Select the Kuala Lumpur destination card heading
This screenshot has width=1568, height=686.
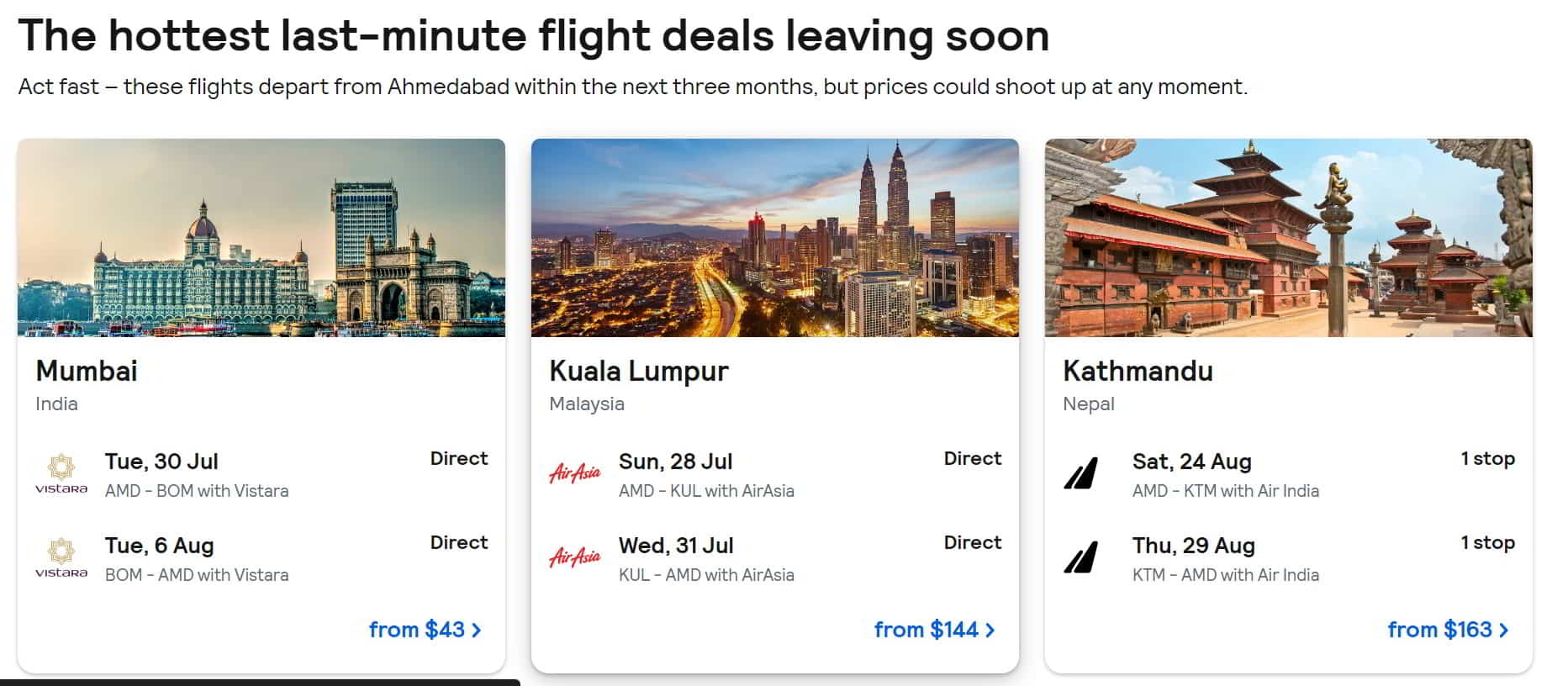pos(639,371)
